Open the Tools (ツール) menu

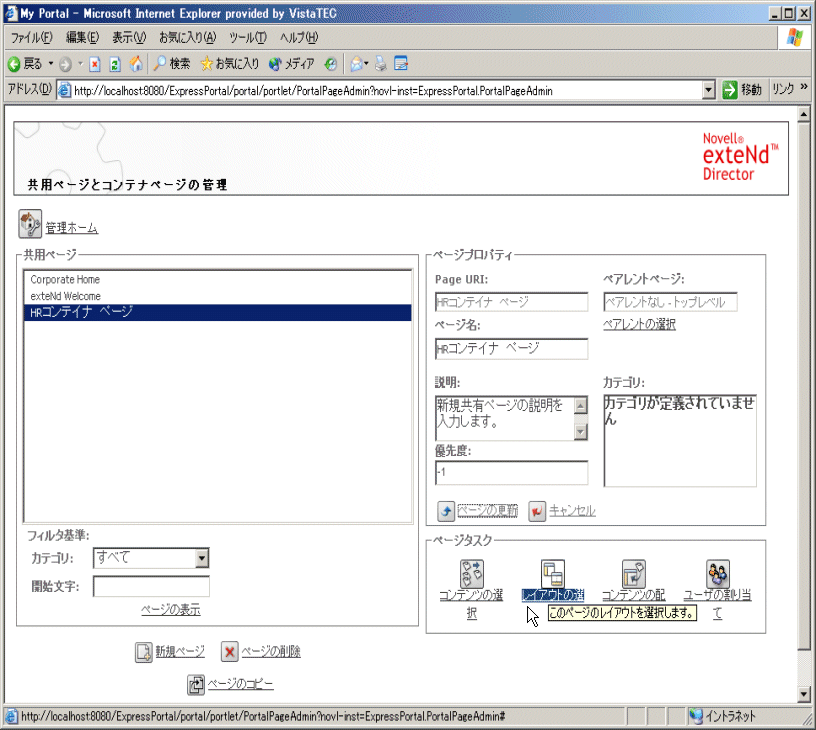tap(248, 37)
